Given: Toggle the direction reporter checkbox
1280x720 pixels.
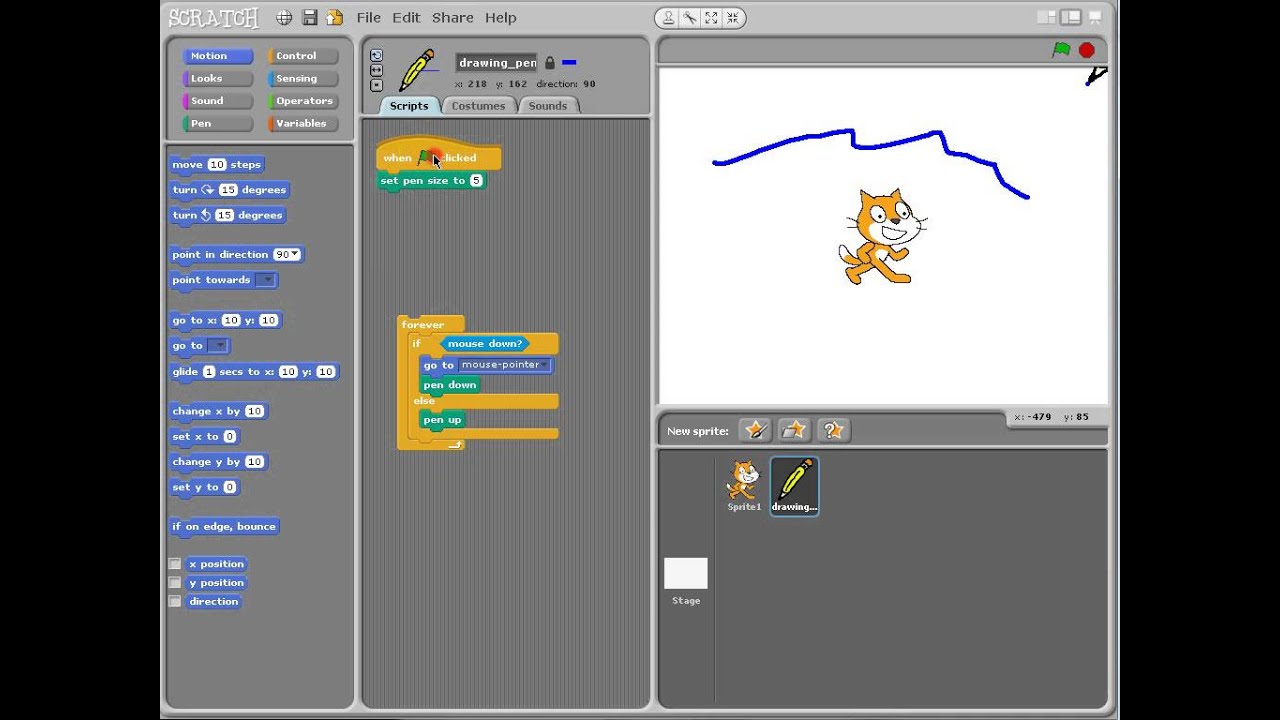Looking at the screenshot, I should (x=175, y=602).
